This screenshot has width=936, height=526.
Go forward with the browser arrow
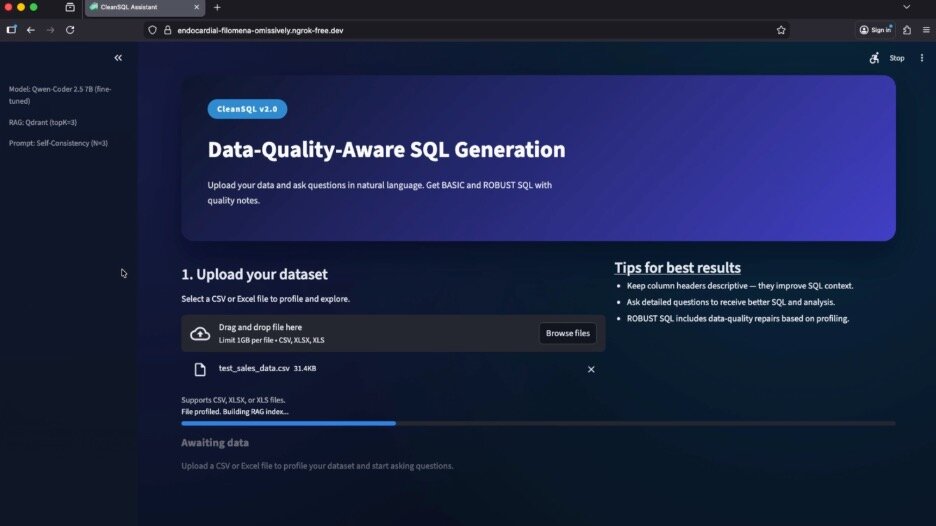click(50, 30)
